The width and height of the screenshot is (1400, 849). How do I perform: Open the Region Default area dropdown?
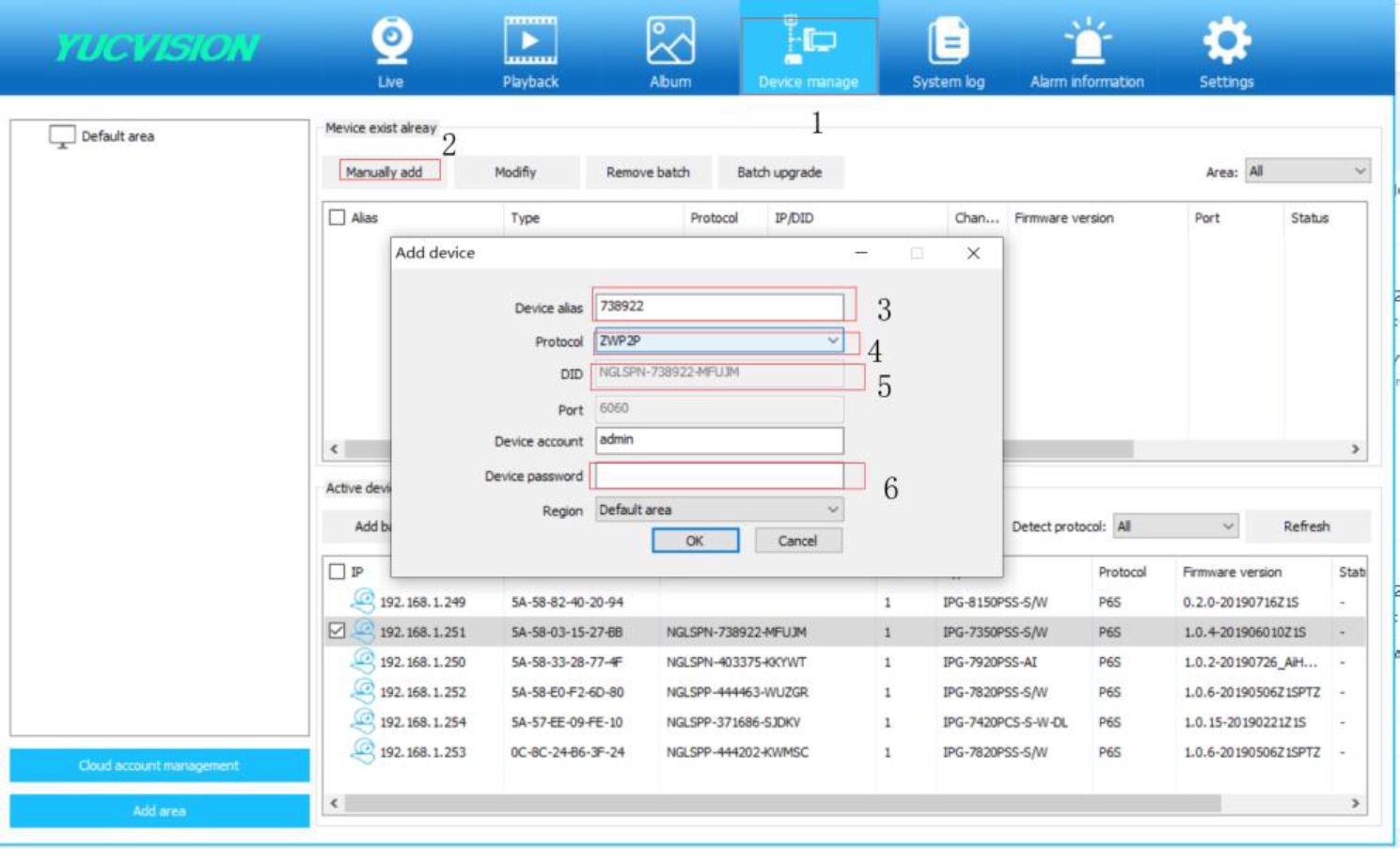[832, 510]
